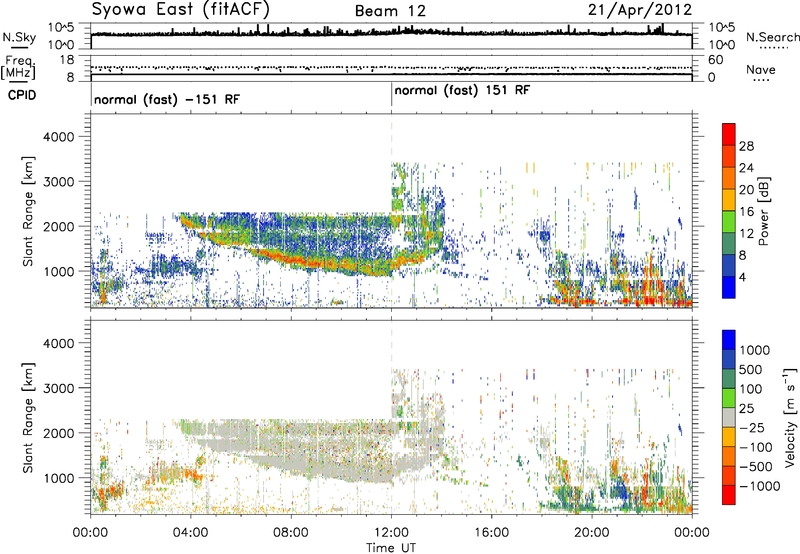Click the '-500' value on the velocity scale
Screen dimensions: 800x554
[759, 467]
